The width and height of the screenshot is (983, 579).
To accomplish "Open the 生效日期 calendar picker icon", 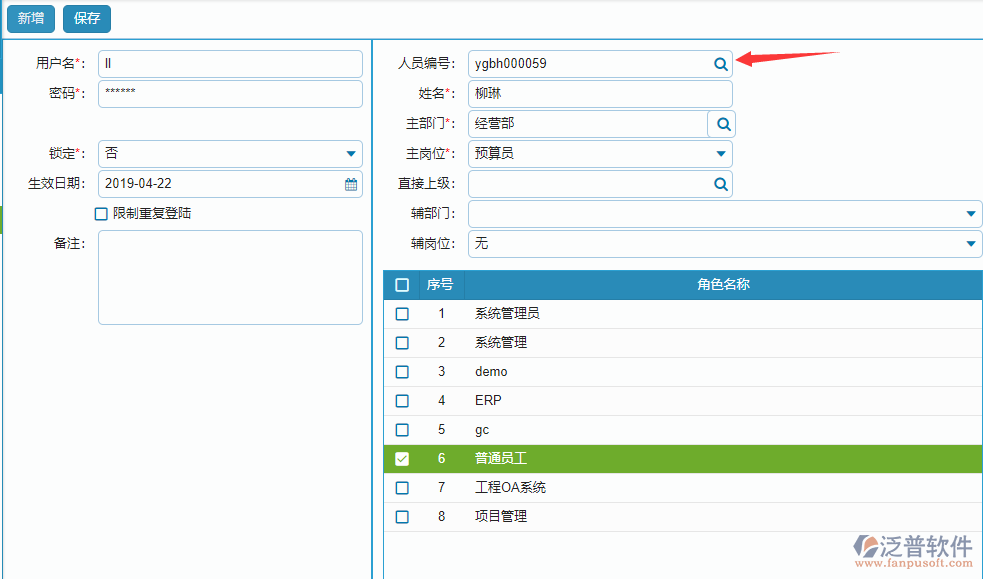I will point(350,183).
